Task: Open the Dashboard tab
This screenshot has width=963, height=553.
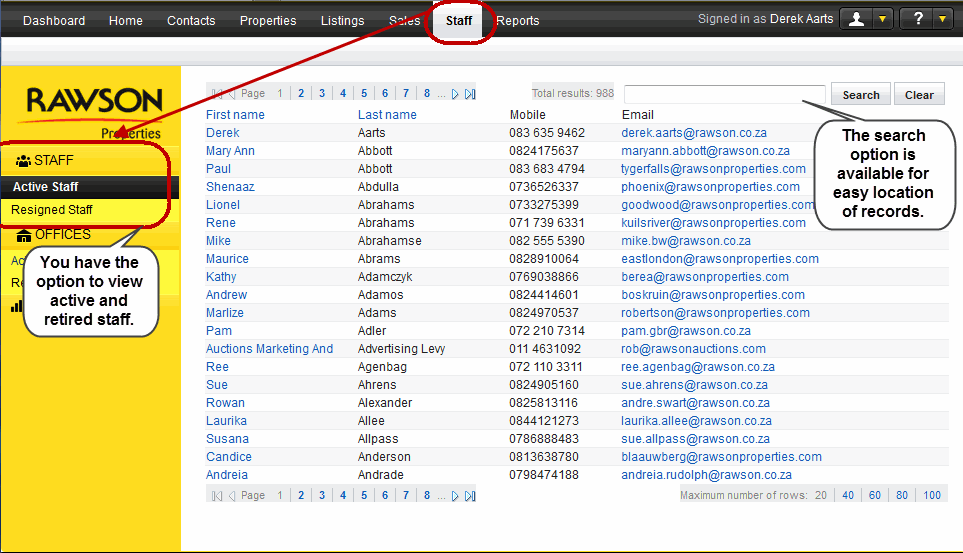Action: [x=54, y=21]
